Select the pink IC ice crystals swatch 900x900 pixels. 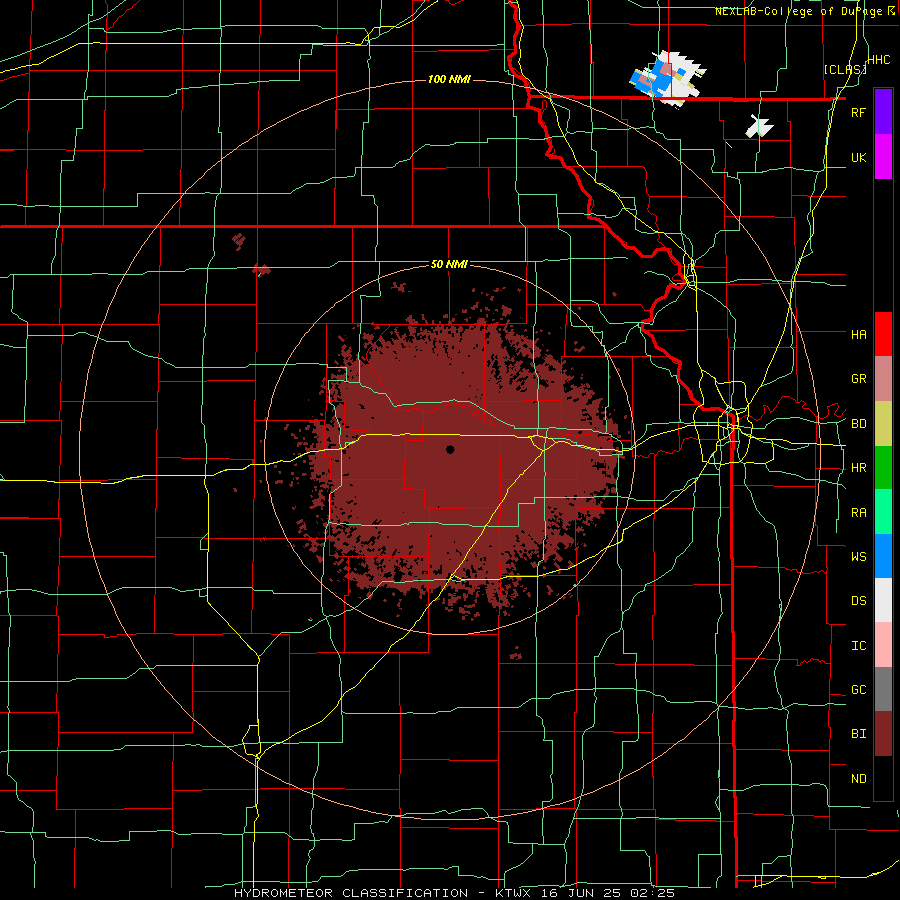tap(883, 645)
